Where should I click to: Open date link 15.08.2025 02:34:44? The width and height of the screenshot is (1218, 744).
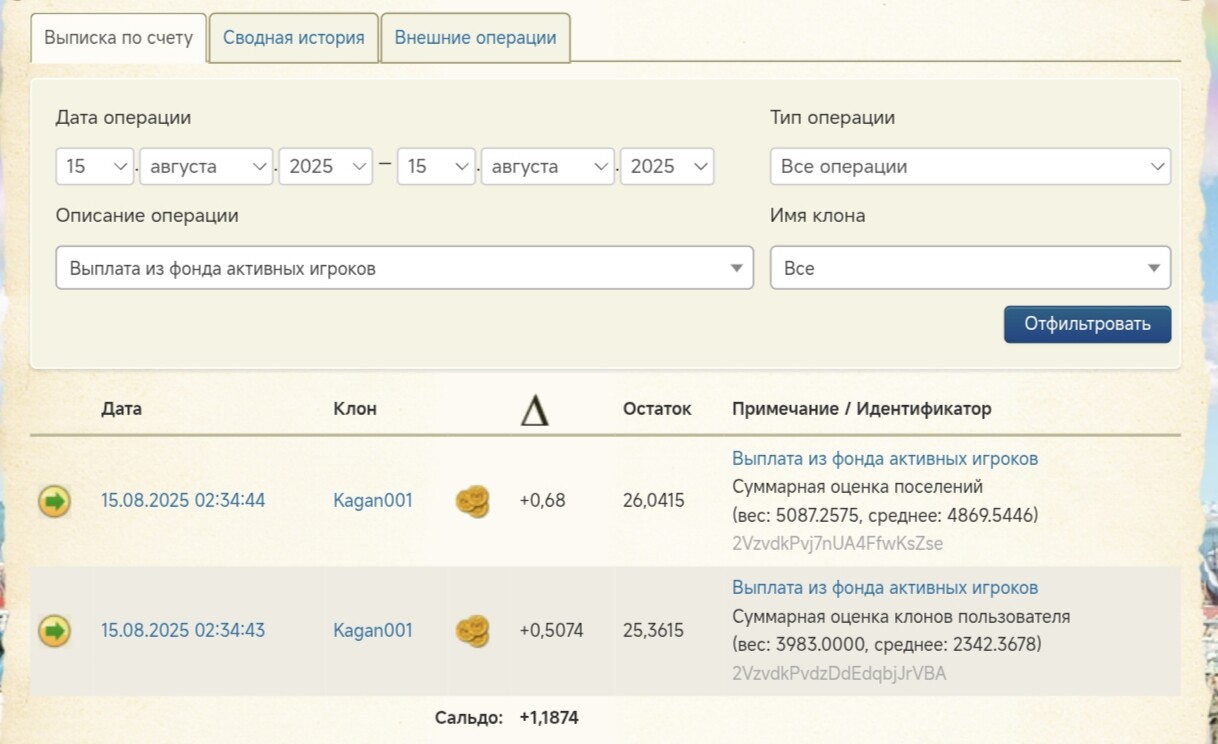pos(183,501)
